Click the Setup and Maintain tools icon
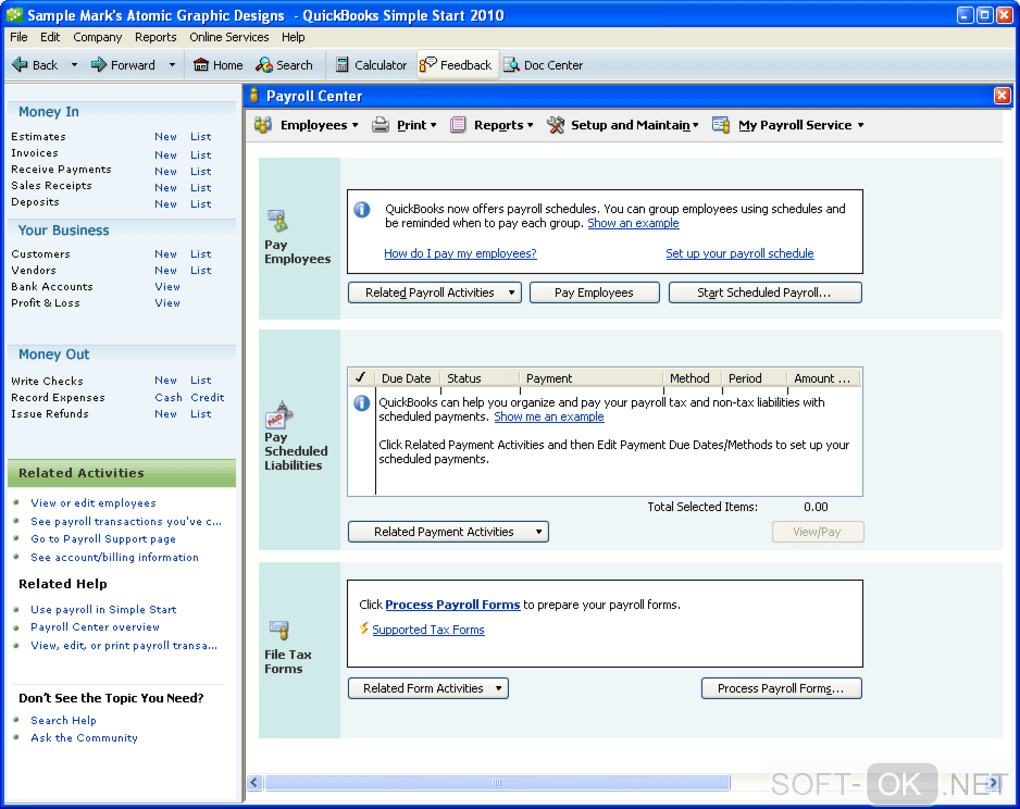 556,125
